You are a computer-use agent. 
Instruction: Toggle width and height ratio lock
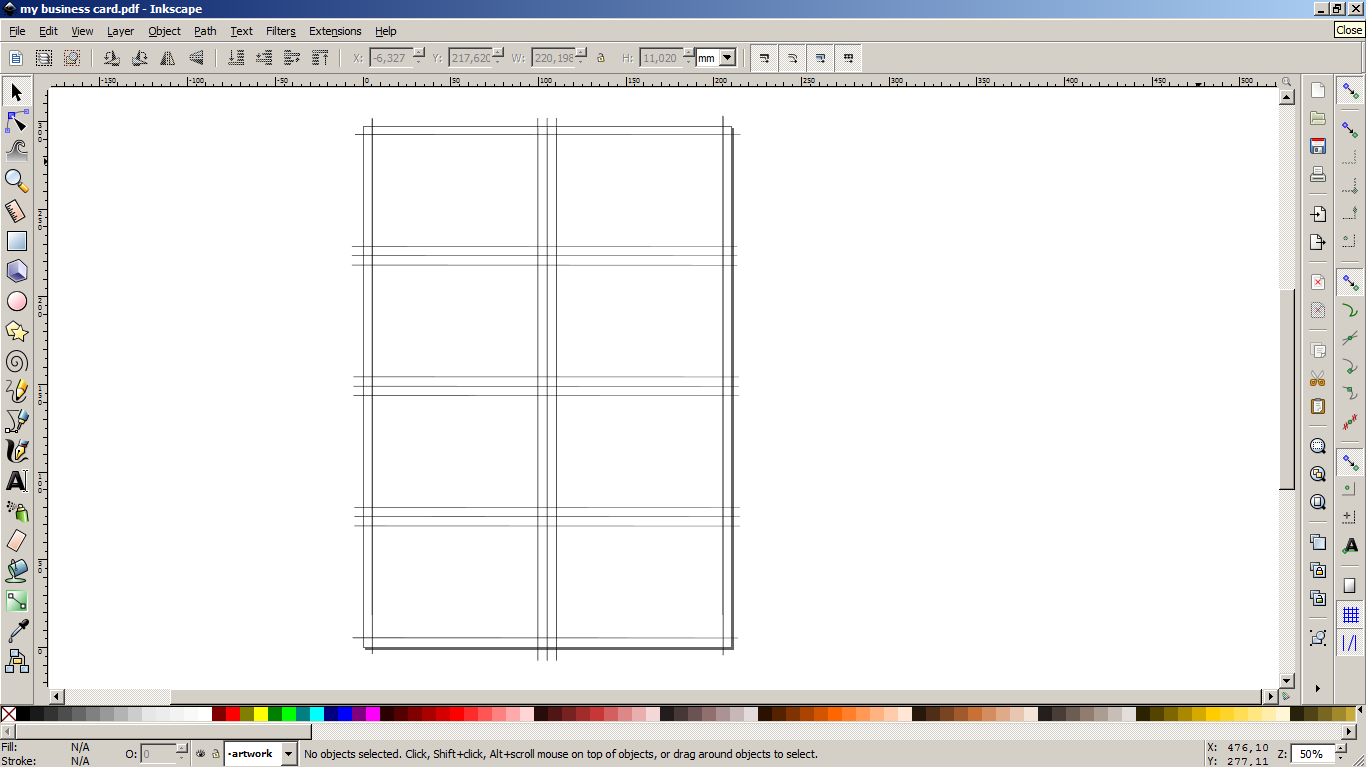tap(601, 58)
